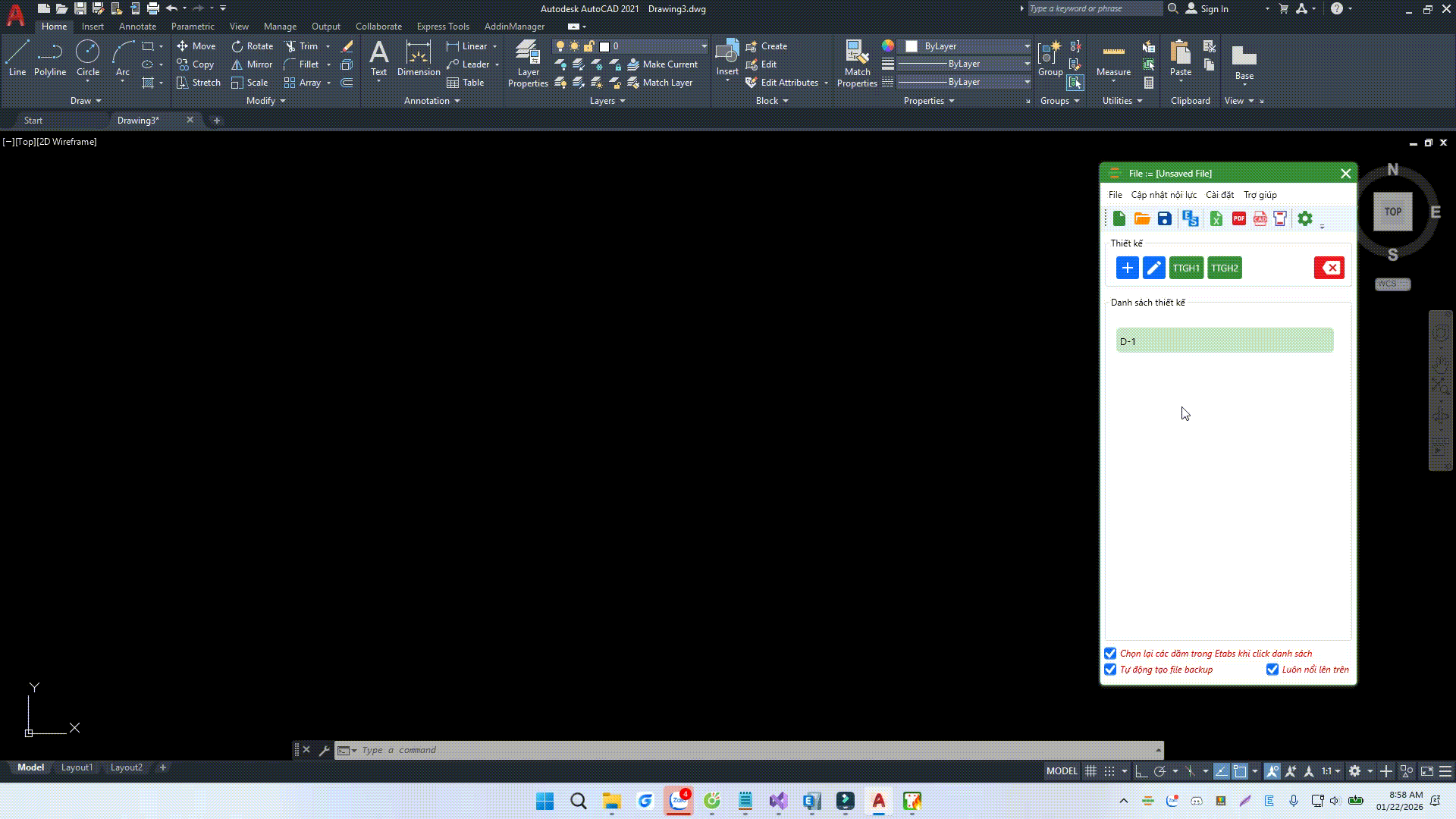Image resolution: width=1456 pixels, height=819 pixels.
Task: Click the blue save floppy icon
Action: coord(1165,219)
